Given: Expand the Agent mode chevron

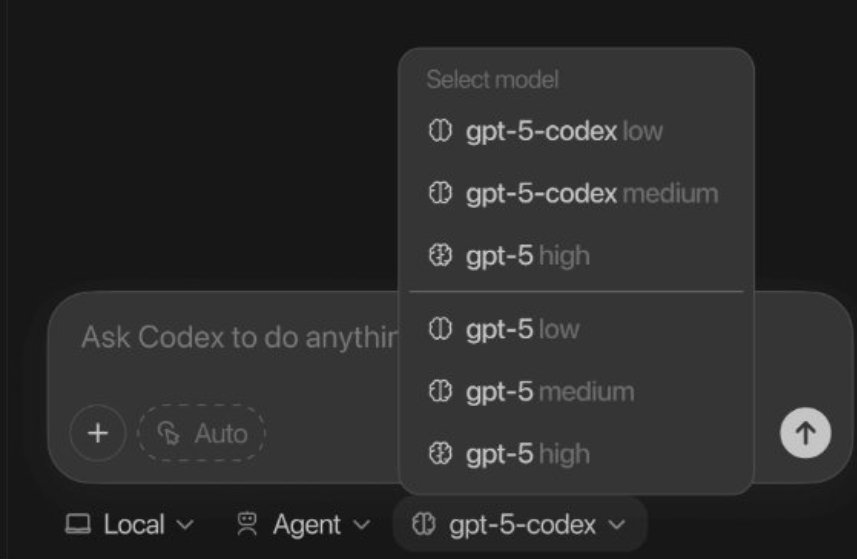Looking at the screenshot, I should (361, 525).
